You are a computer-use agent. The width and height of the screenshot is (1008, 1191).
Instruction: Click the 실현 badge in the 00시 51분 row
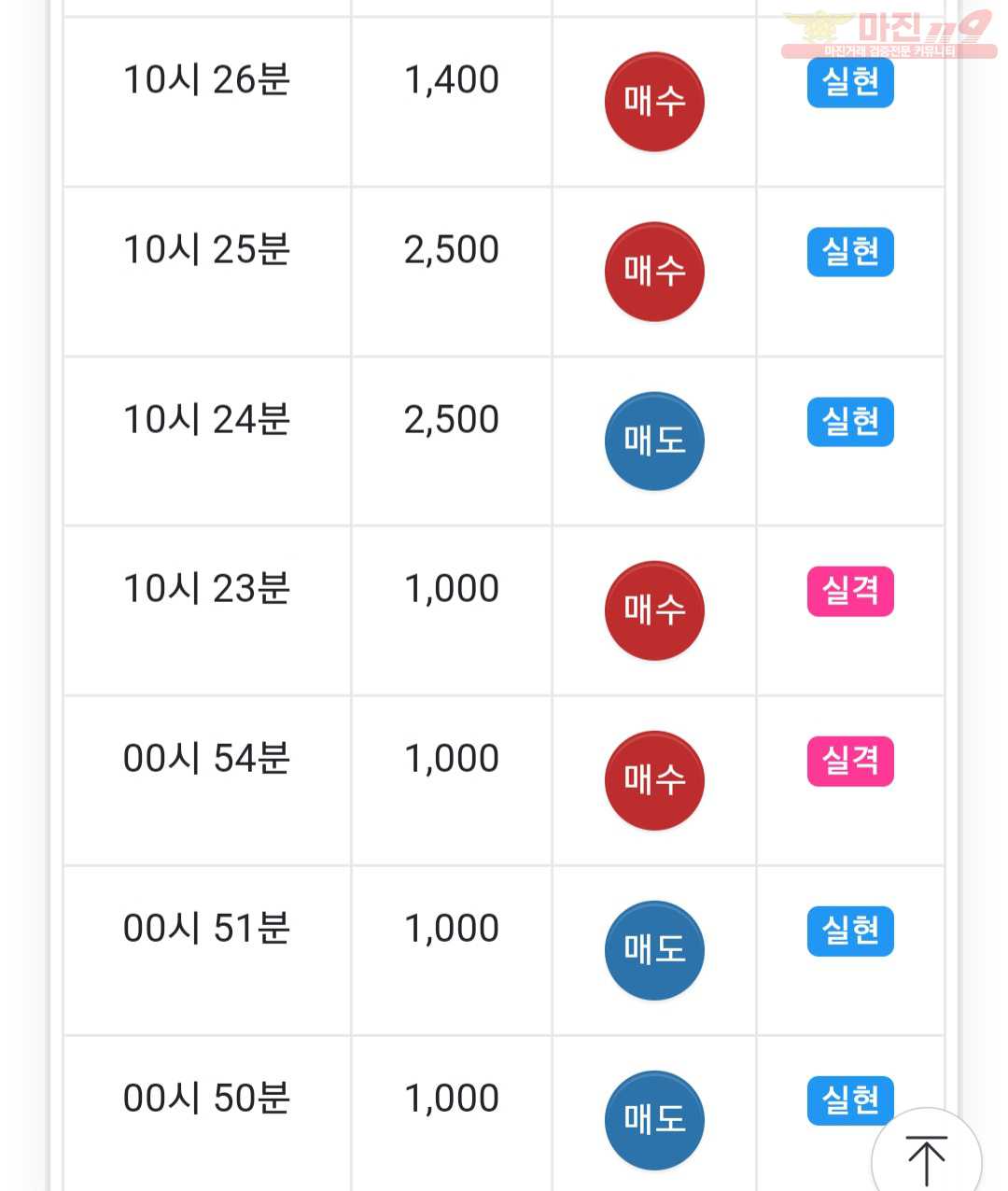click(x=850, y=931)
